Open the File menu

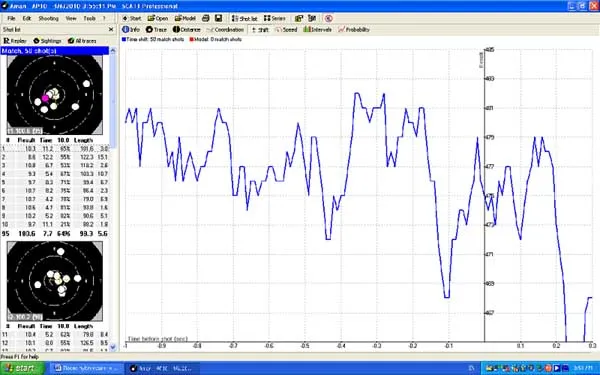pyautogui.click(x=11, y=18)
